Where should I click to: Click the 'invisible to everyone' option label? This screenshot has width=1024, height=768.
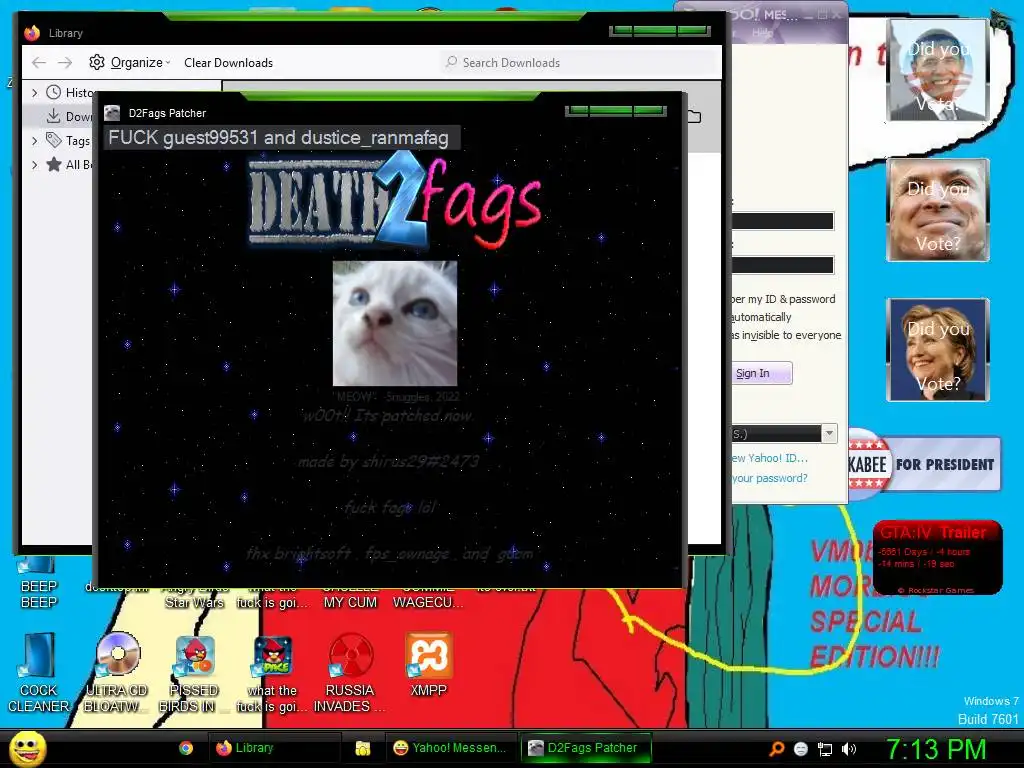[786, 335]
